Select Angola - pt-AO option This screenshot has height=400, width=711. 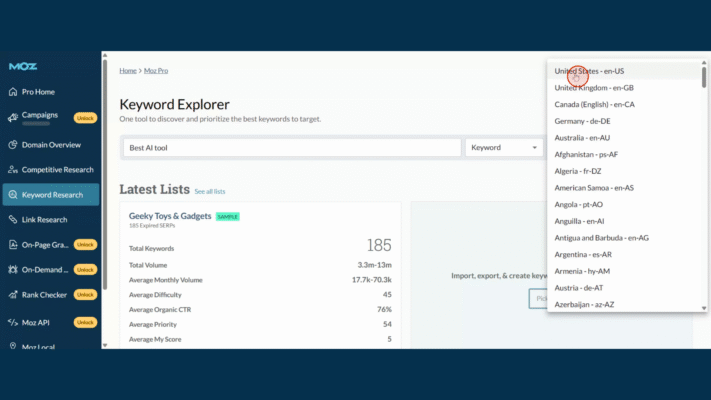pos(624,205)
